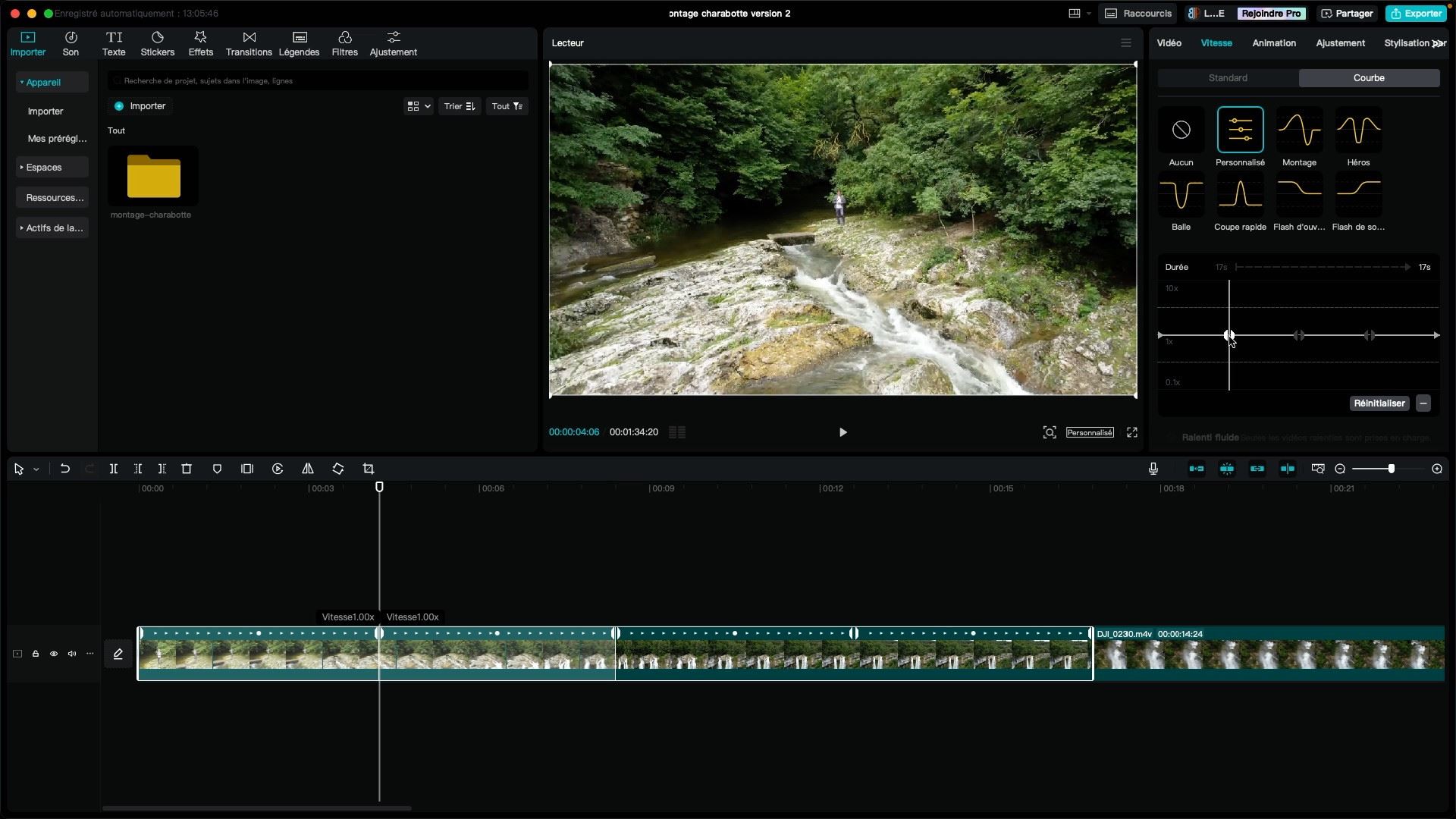Click the split clip tool

[114, 469]
